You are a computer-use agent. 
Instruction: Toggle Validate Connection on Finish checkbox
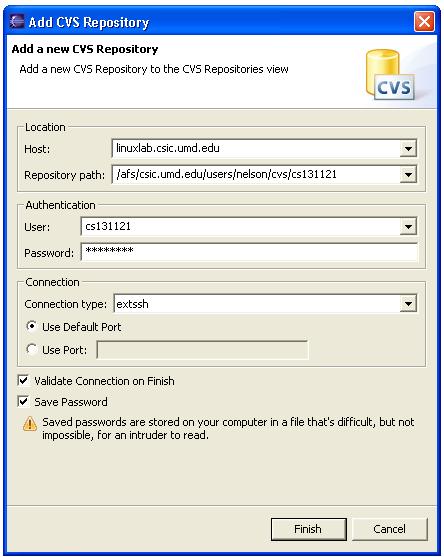tap(23, 381)
